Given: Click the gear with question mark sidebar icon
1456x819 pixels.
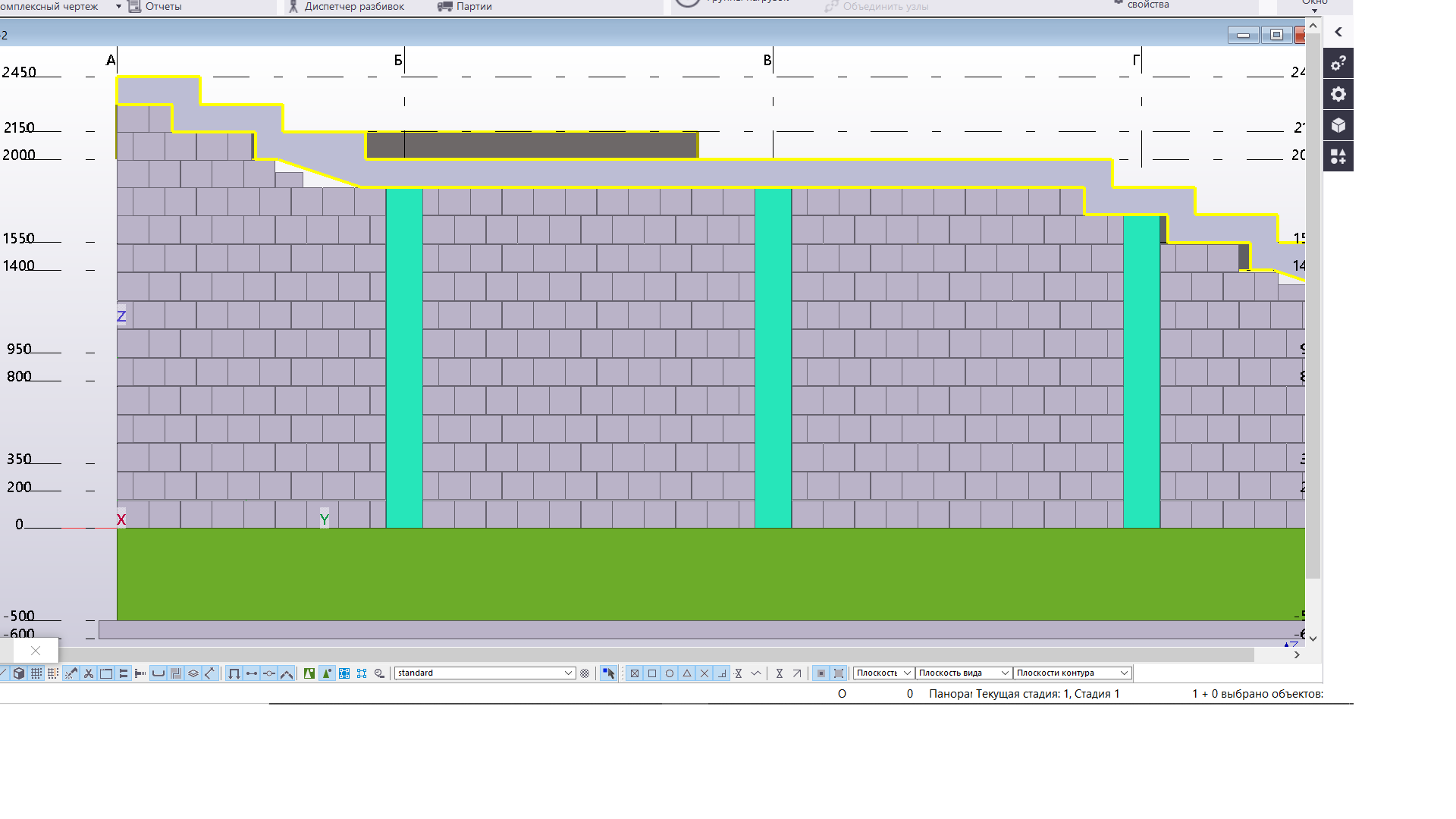Looking at the screenshot, I should pos(1338,63).
